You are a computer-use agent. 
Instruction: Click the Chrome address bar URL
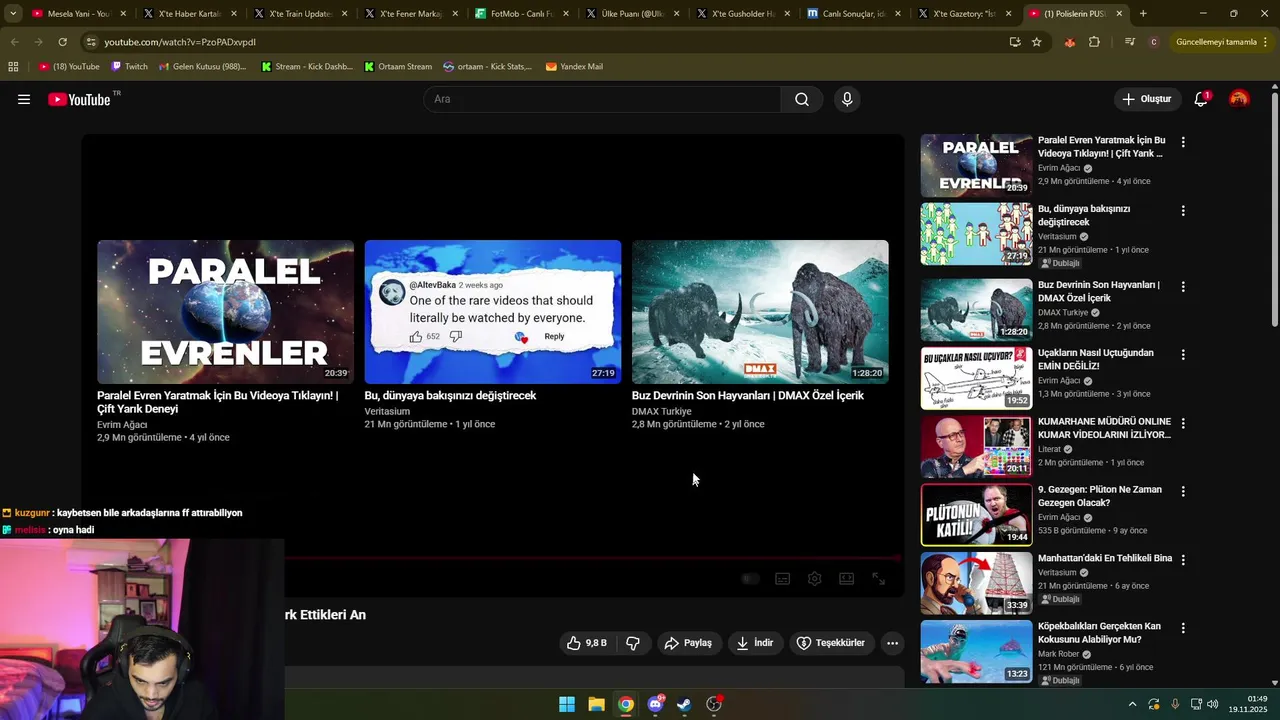180,42
